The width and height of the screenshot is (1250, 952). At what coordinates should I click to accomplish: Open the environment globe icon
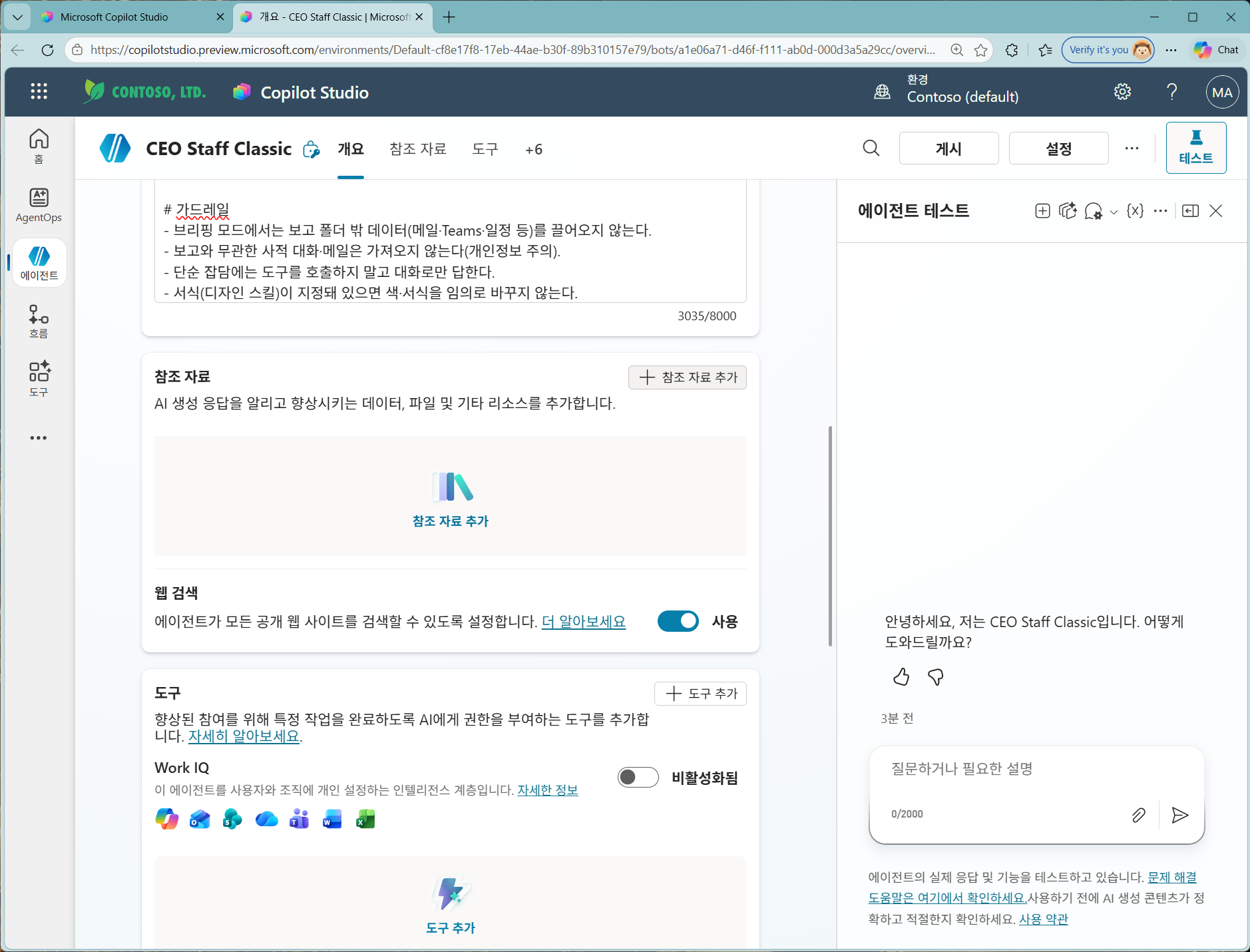point(882,92)
